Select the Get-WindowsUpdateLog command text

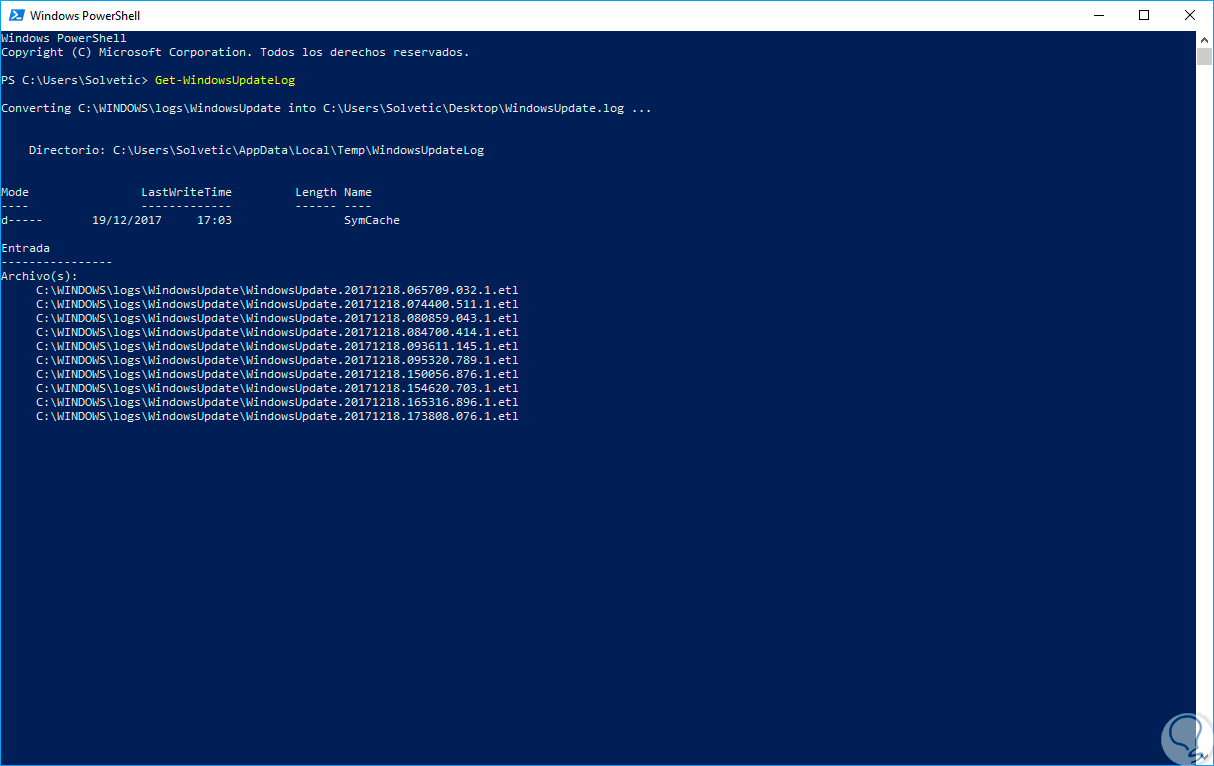[224, 79]
